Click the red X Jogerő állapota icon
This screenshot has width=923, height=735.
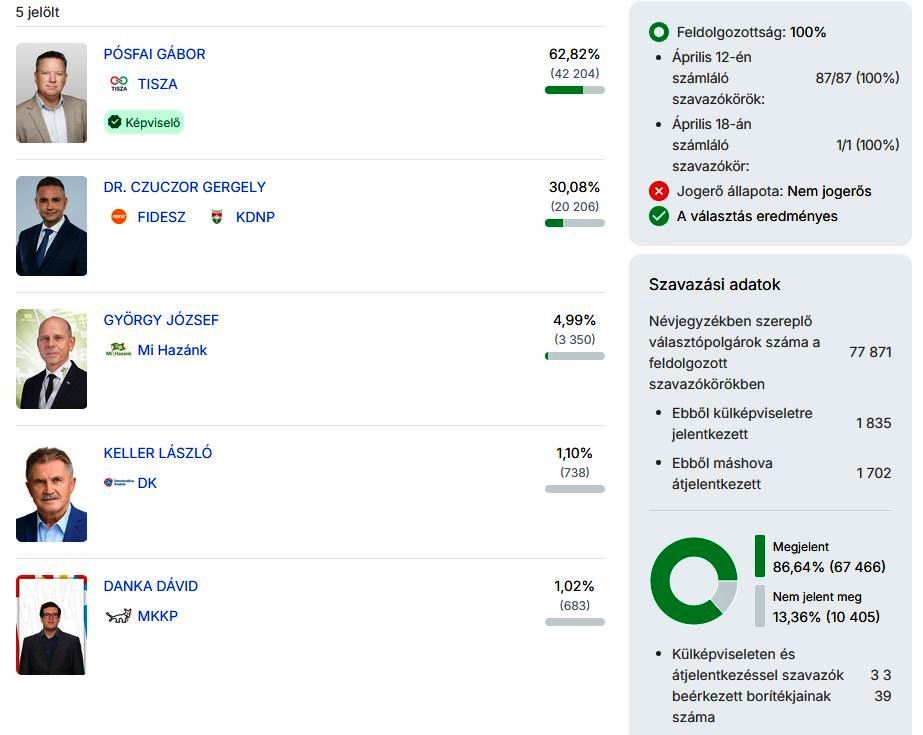pyautogui.click(x=658, y=191)
